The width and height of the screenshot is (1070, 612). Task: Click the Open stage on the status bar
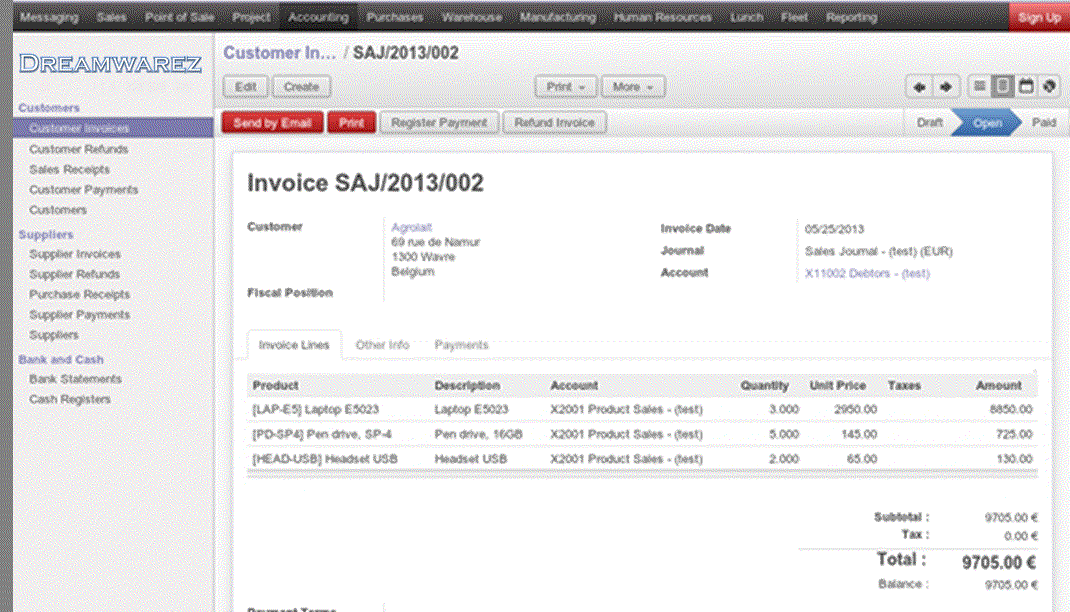point(990,122)
